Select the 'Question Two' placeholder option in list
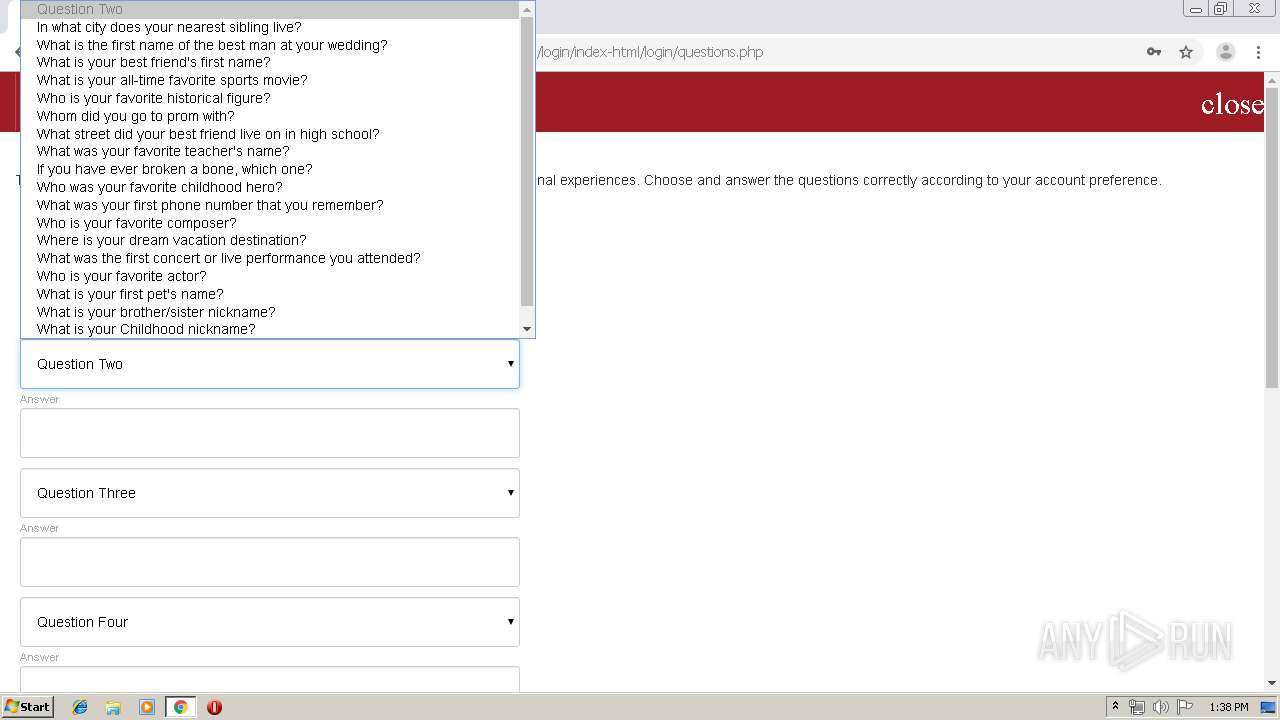Screen dimensions: 1280x720 point(271,9)
